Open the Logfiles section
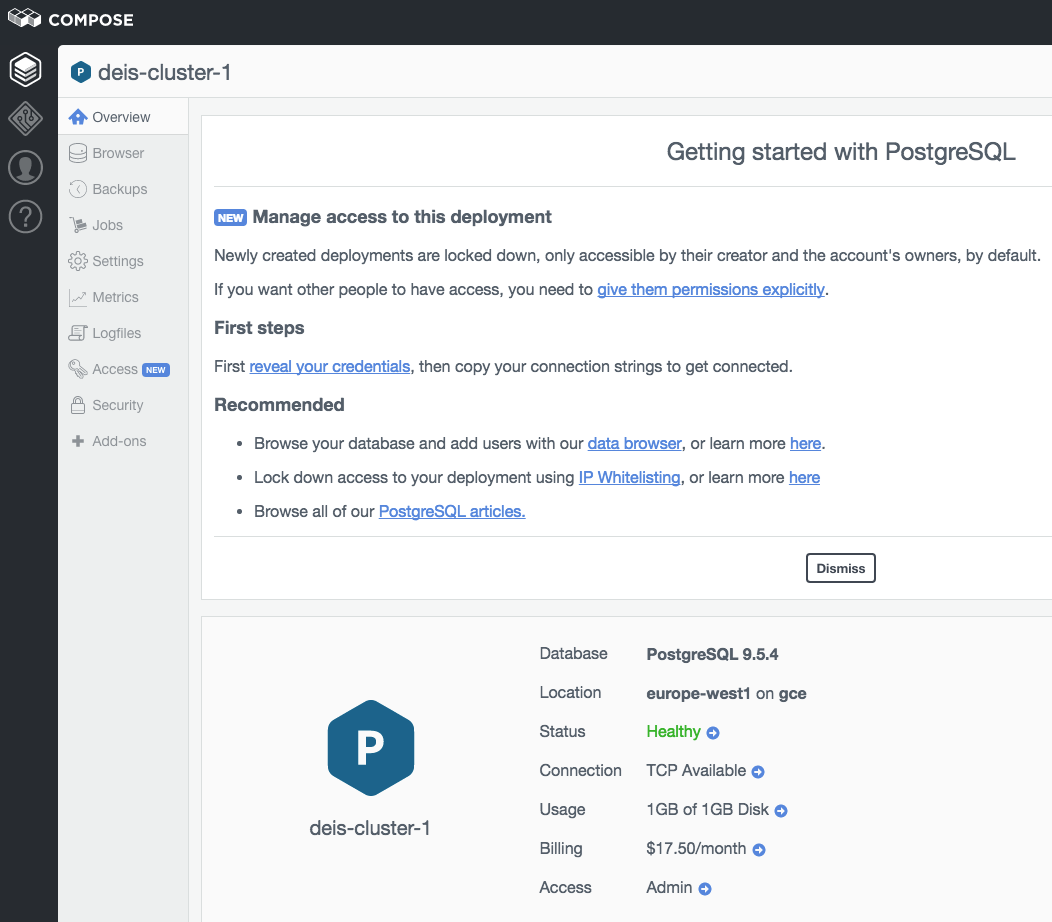This screenshot has width=1052, height=922. point(111,333)
